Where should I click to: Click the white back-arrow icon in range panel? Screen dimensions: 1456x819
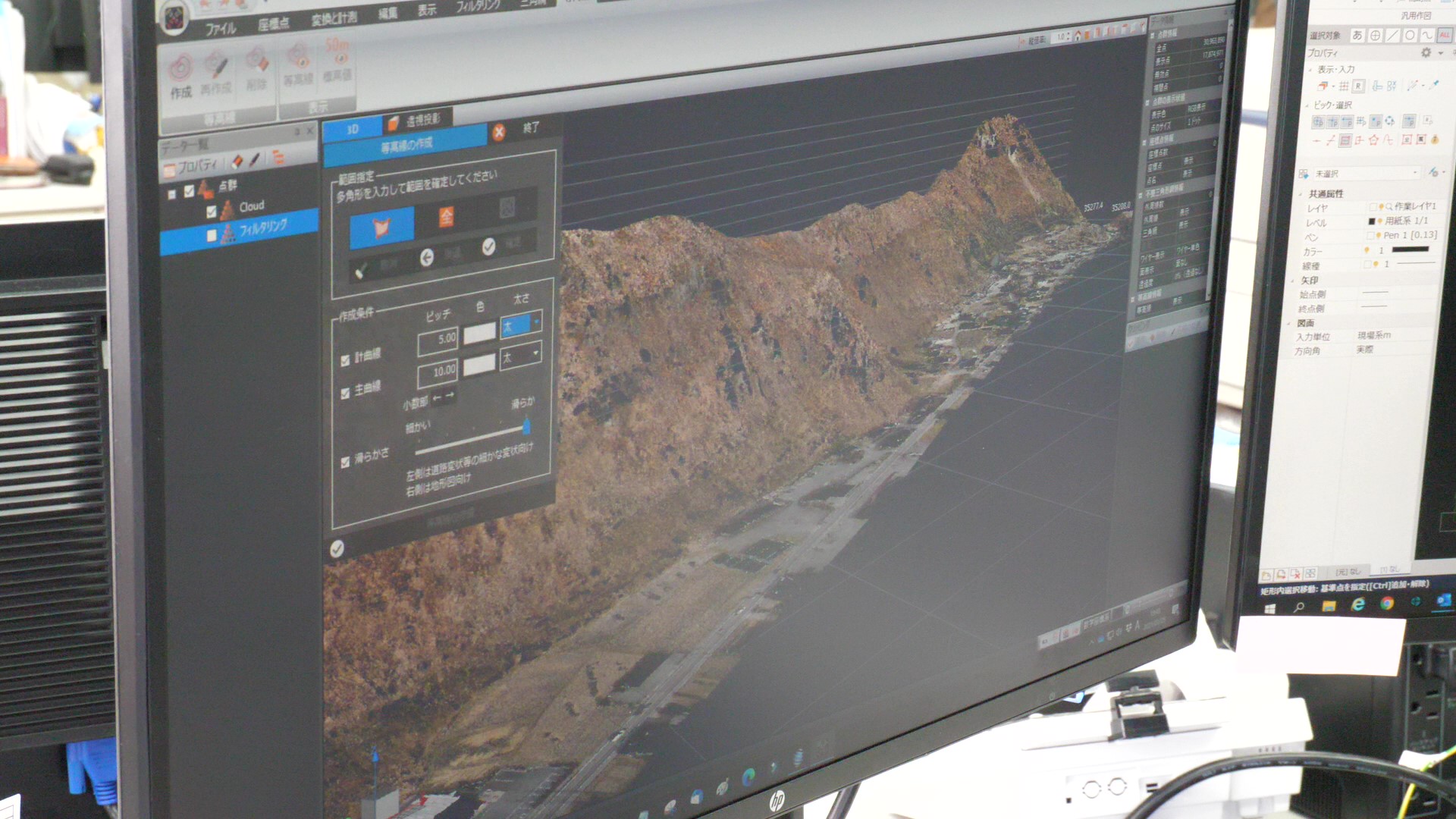[x=427, y=258]
